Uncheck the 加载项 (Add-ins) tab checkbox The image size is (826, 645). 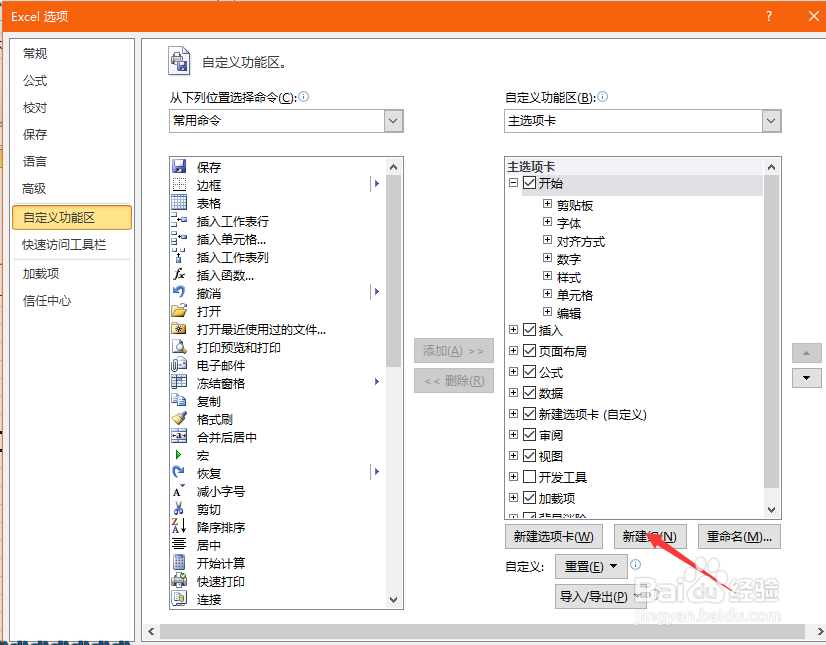[529, 497]
